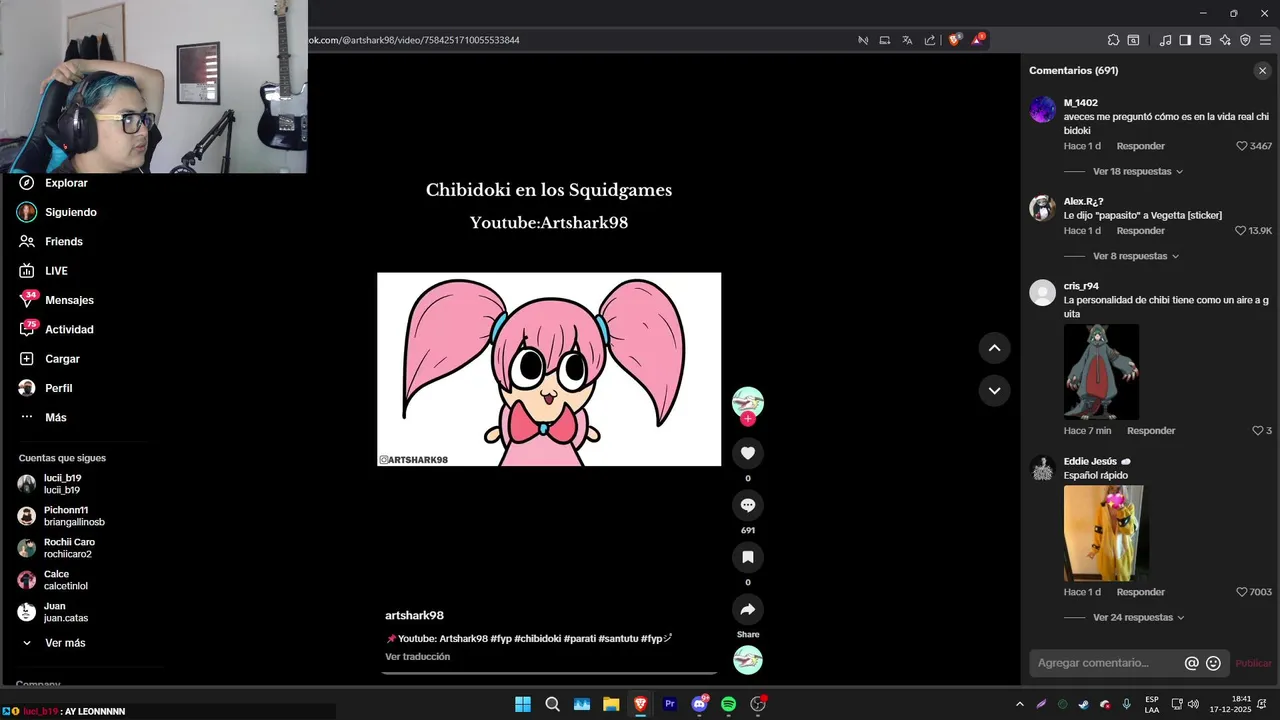1280x720 pixels.
Task: Like Alex.R¿? comment with 13.9K likes
Action: (x=1240, y=231)
